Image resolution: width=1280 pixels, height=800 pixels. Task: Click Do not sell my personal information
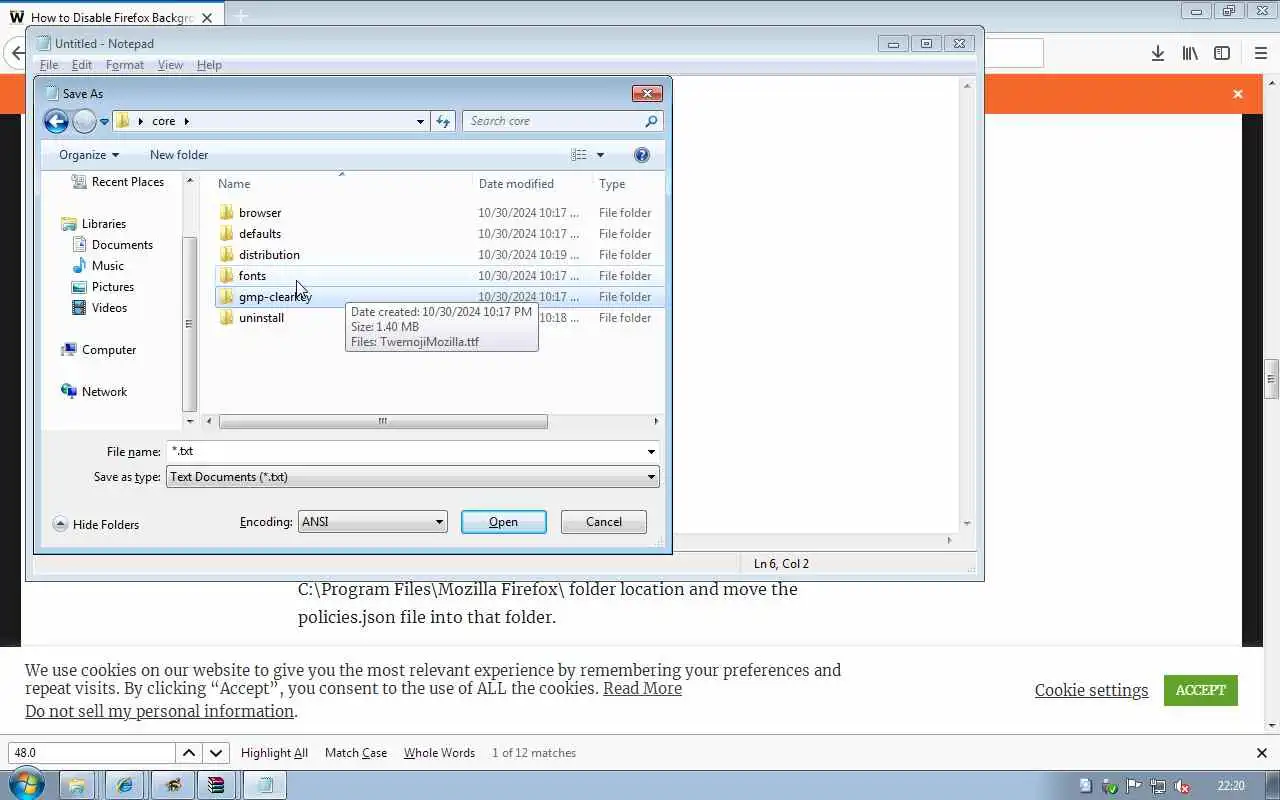coord(160,711)
